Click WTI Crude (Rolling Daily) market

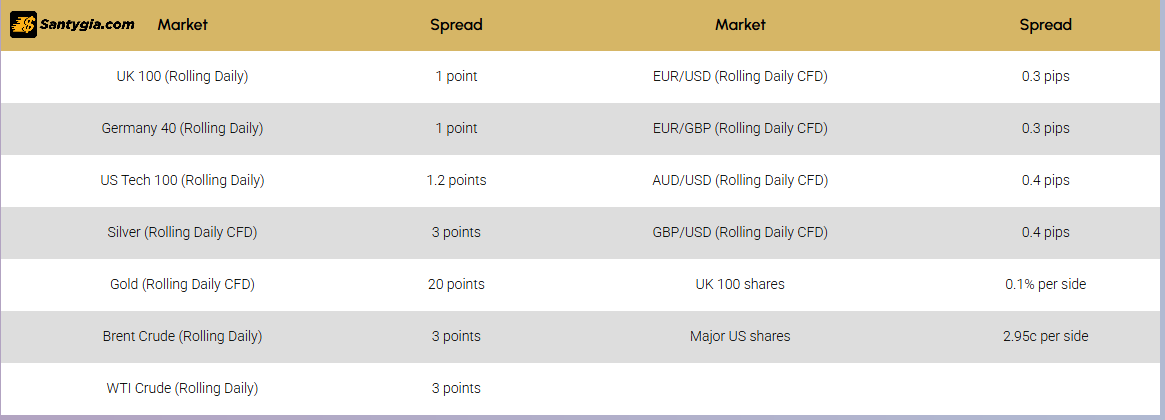point(182,388)
